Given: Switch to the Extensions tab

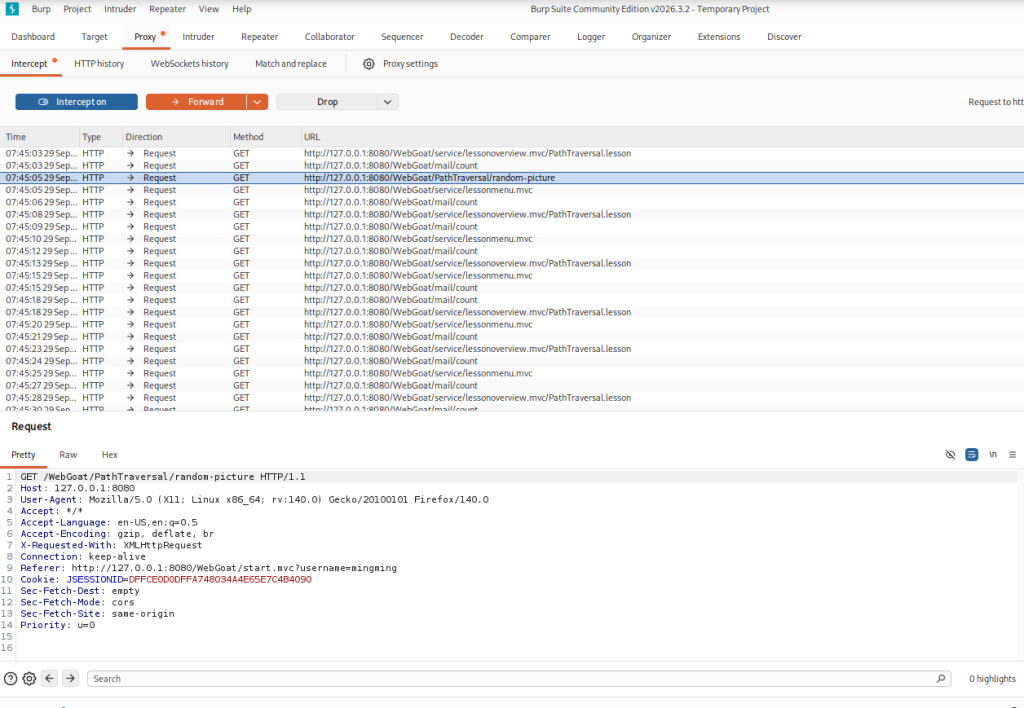Looking at the screenshot, I should point(719,37).
